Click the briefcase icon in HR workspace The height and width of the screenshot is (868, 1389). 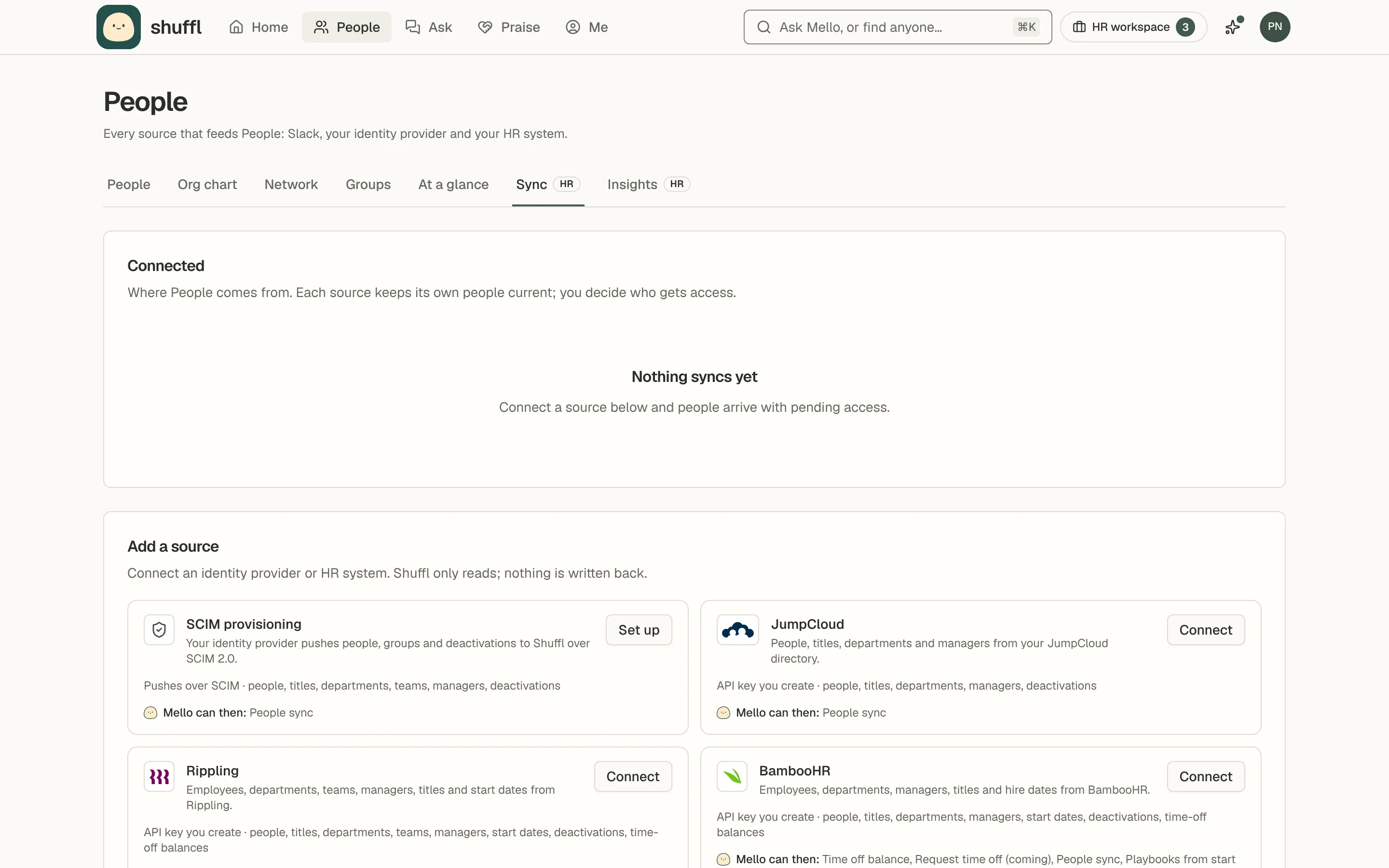[x=1079, y=27]
